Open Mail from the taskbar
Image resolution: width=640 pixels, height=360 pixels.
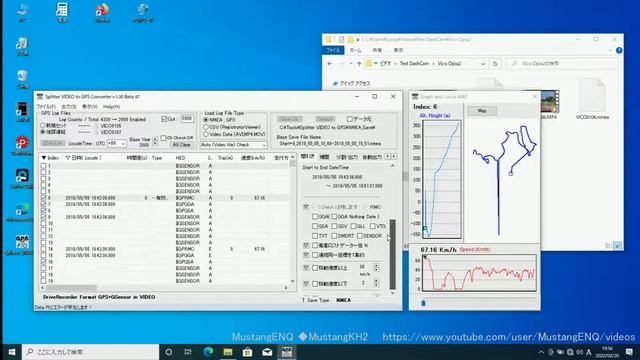click(x=267, y=352)
